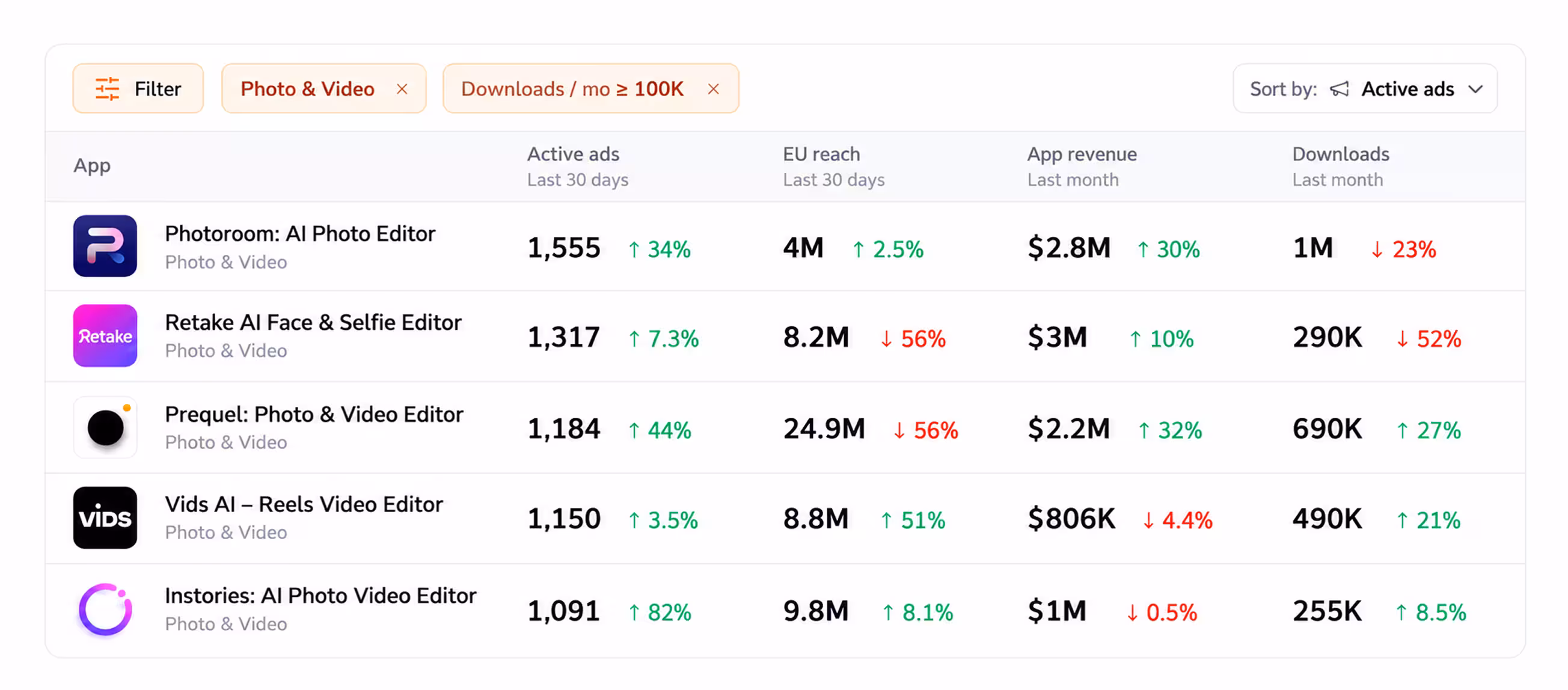Click Vids AI's 4.4% revenue decrease

click(1178, 521)
